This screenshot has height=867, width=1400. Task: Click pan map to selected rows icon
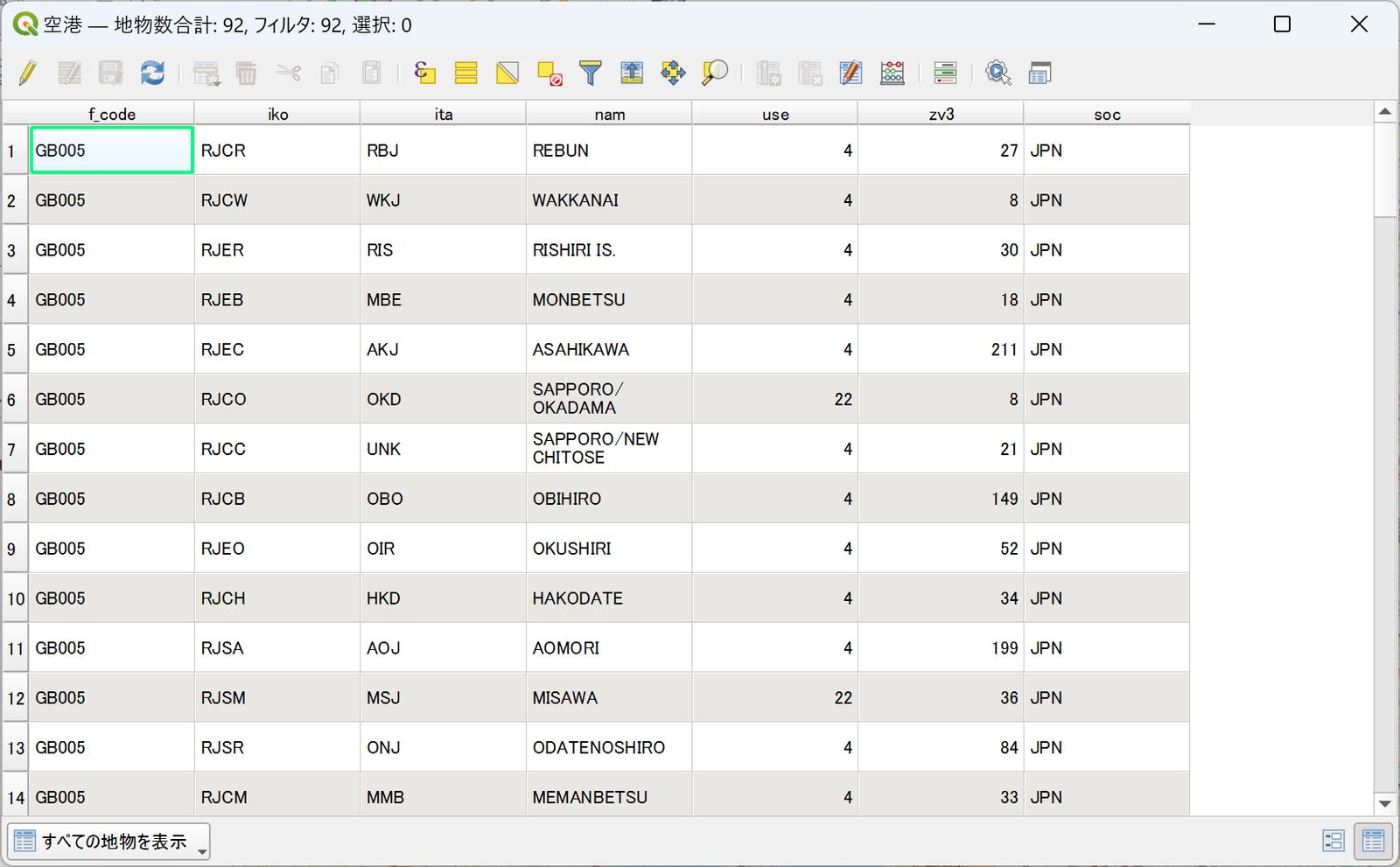673,73
